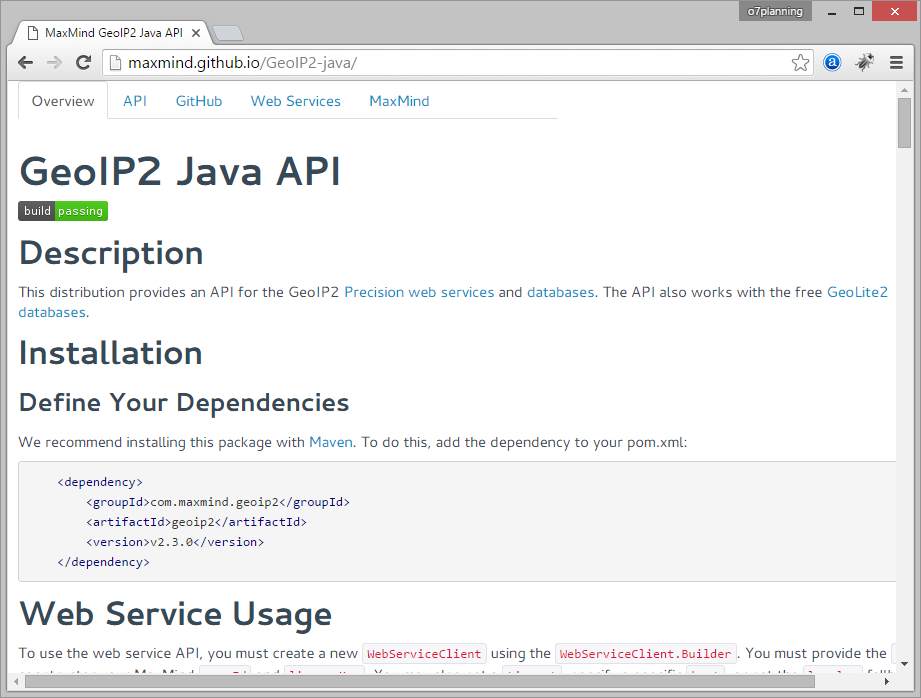Maximize the browser window

pyautogui.click(x=859, y=11)
